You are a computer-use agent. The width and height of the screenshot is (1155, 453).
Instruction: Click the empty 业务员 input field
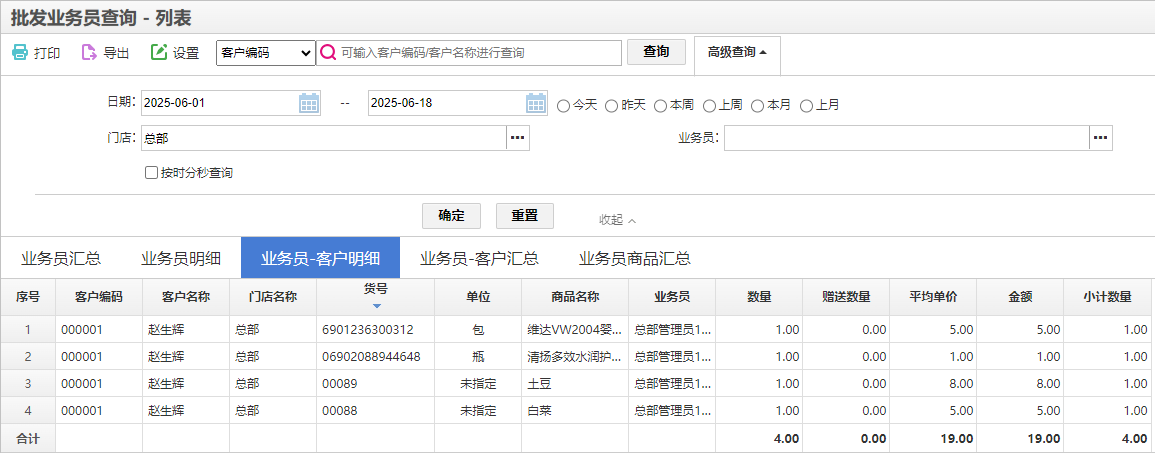coord(907,138)
